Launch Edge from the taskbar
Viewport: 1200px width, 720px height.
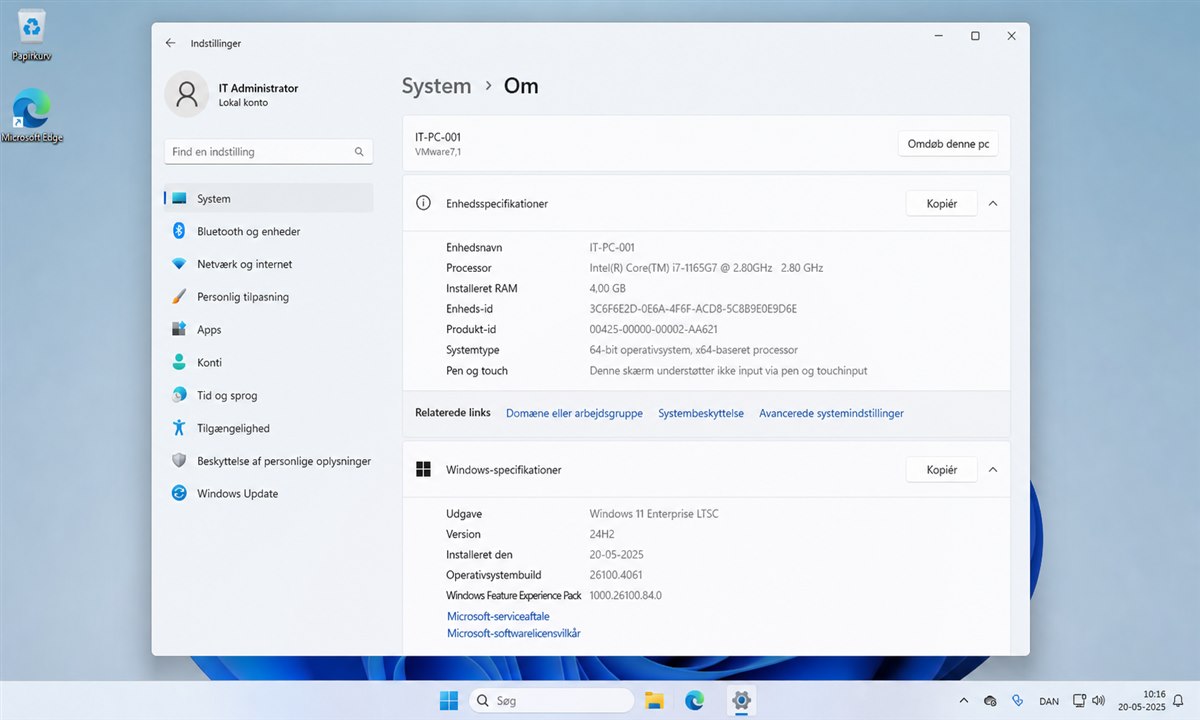[694, 701]
